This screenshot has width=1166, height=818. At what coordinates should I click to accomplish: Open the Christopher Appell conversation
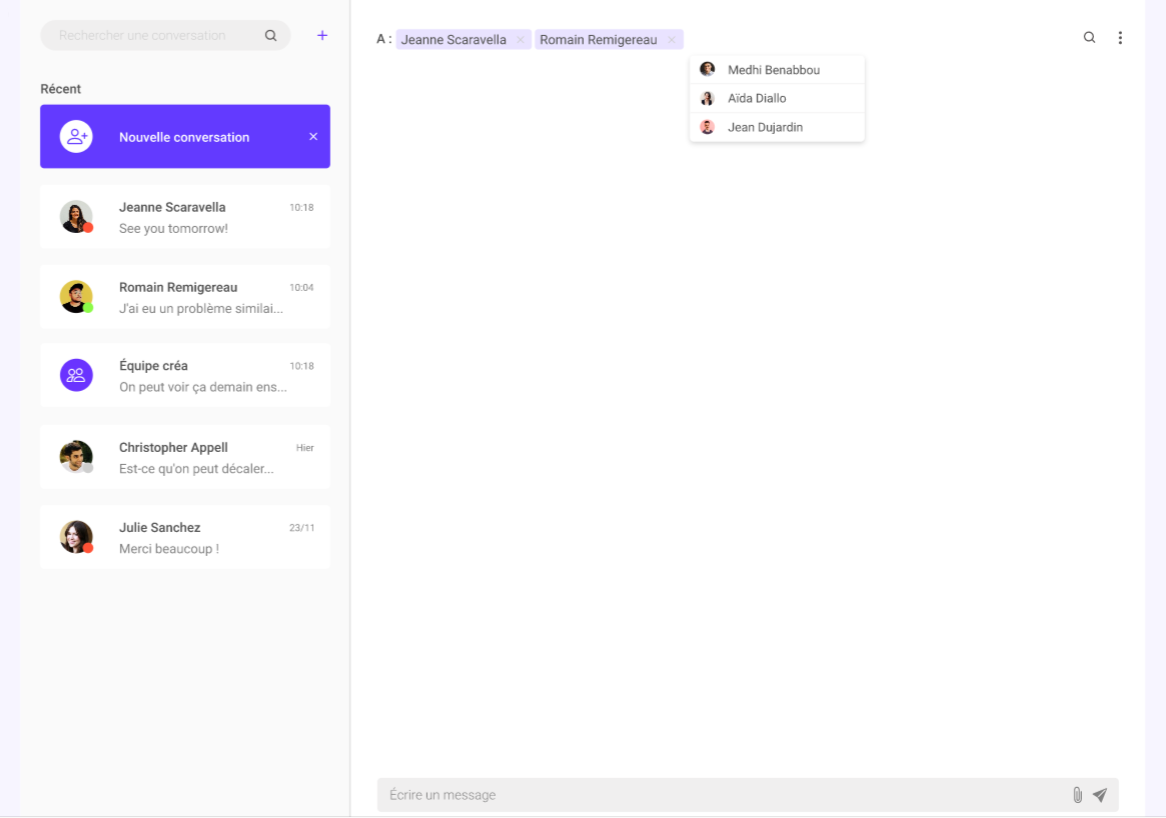click(185, 457)
